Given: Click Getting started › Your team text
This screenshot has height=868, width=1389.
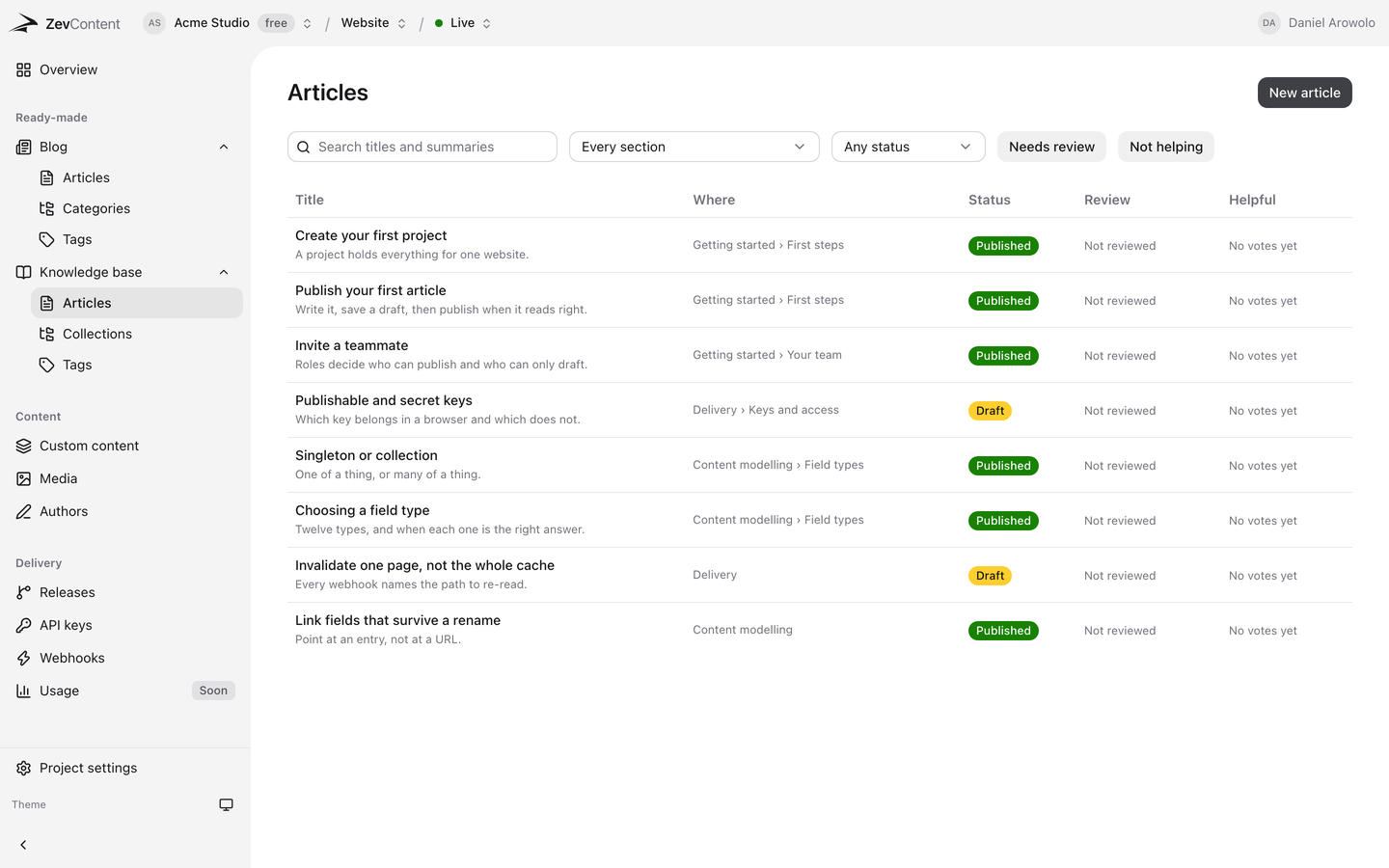Looking at the screenshot, I should 767,355.
